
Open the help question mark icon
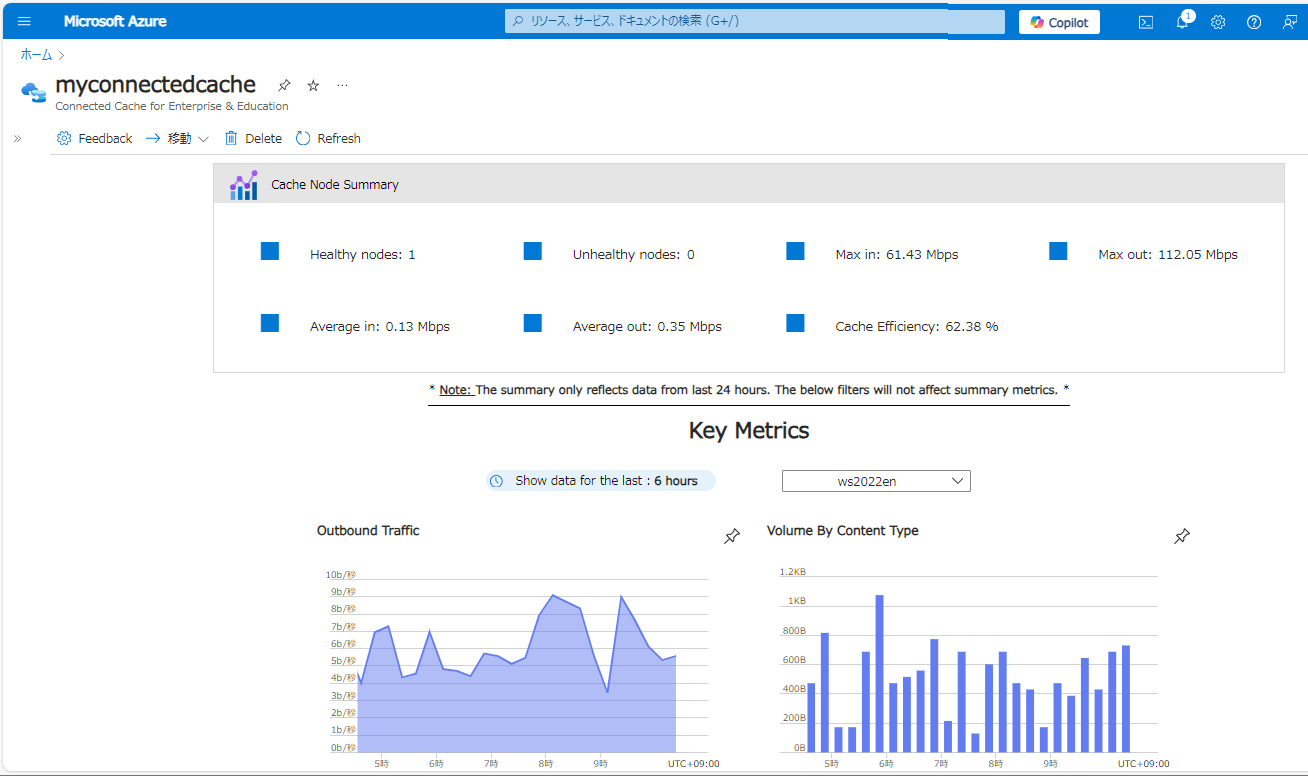pos(1254,22)
